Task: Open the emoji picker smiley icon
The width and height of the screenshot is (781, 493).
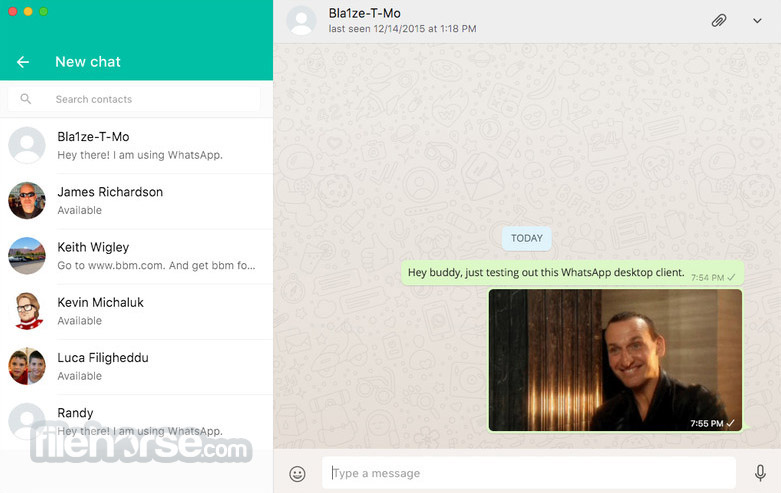Action: 297,474
